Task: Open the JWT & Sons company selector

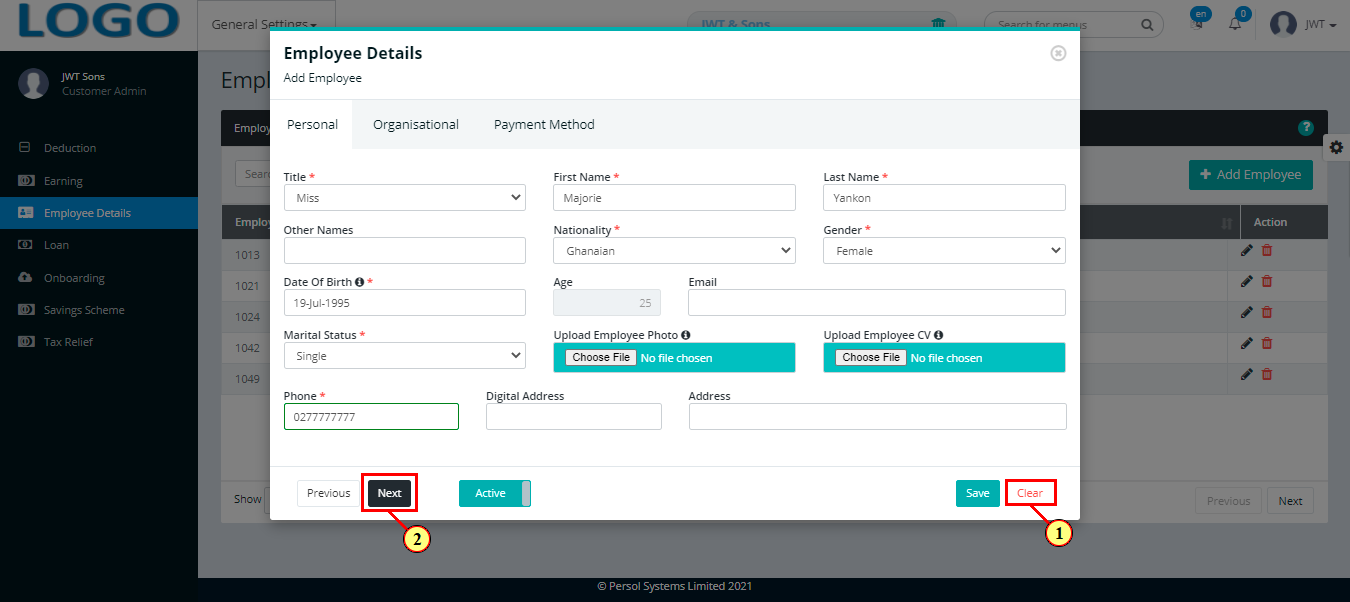Action: pos(821,24)
